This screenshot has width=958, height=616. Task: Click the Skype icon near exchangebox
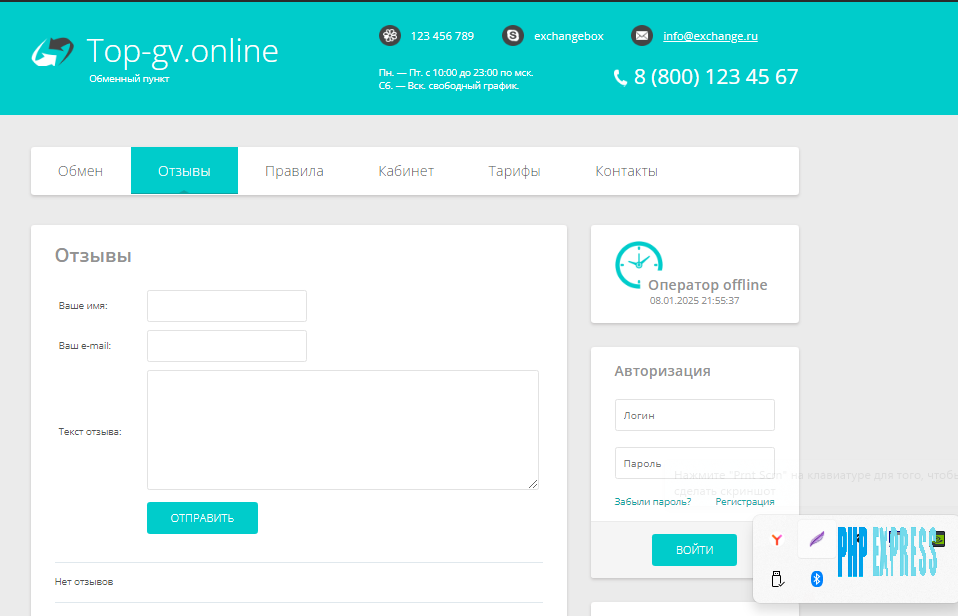[513, 35]
